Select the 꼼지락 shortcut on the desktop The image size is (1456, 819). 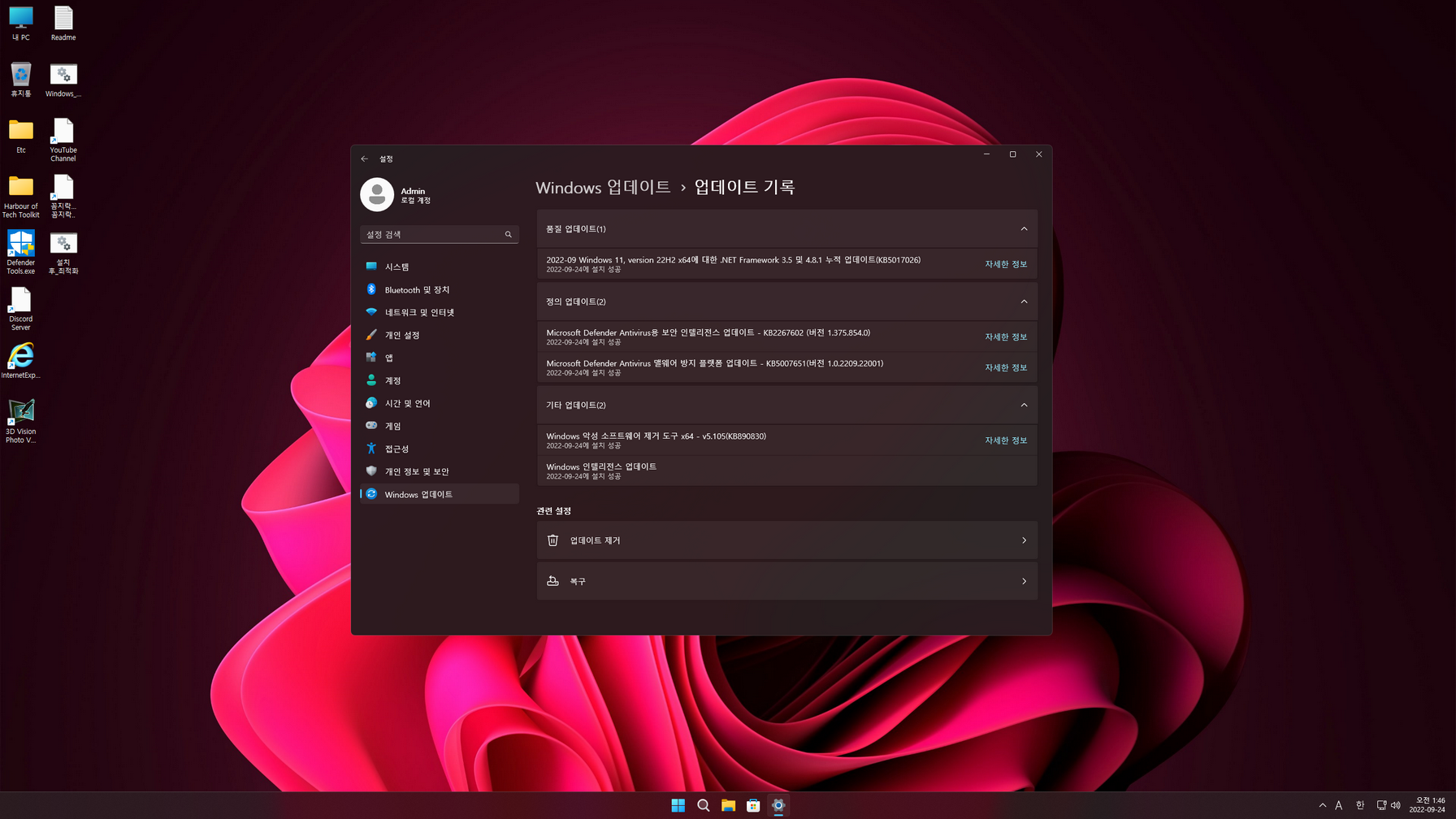click(x=63, y=197)
